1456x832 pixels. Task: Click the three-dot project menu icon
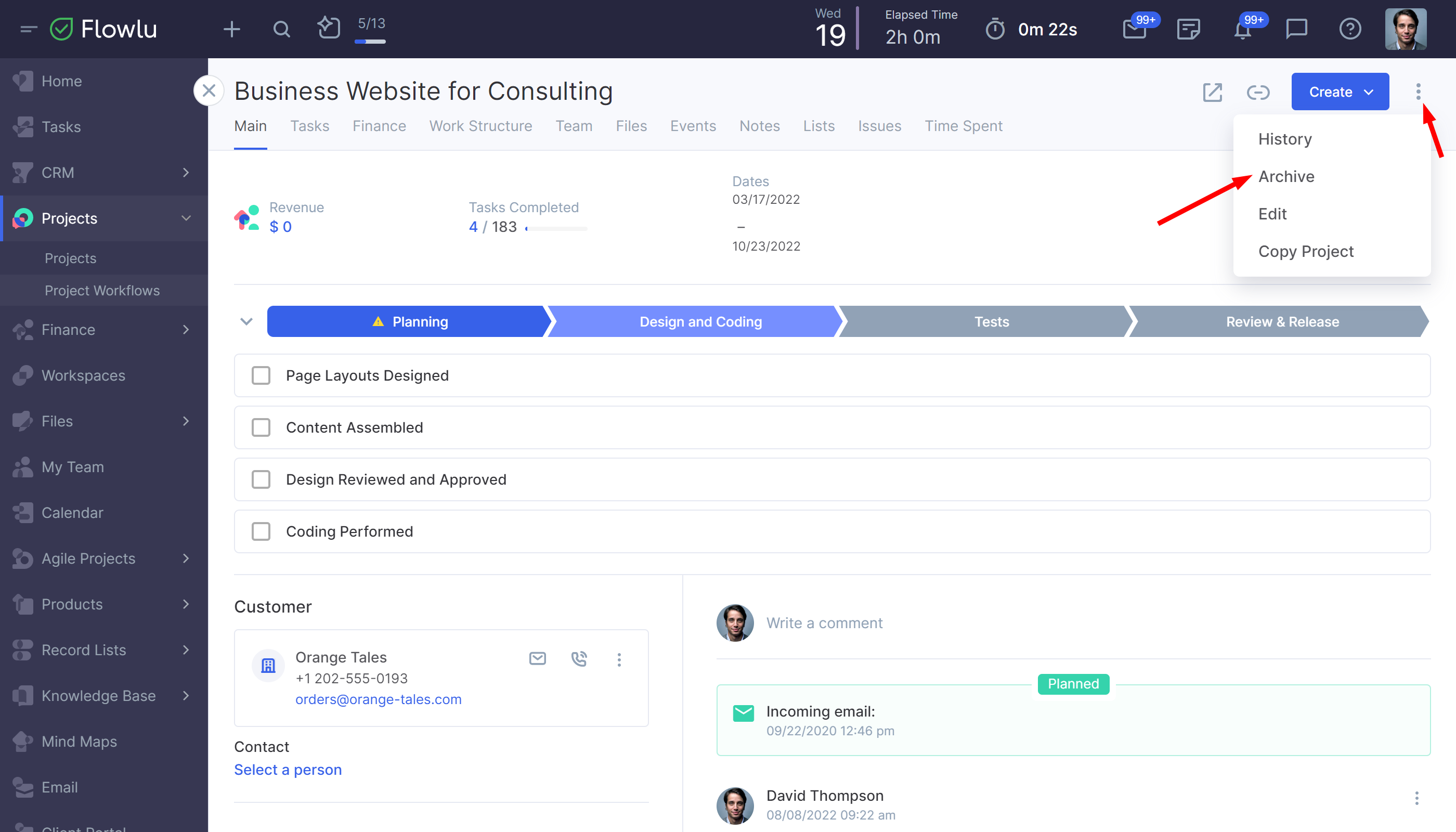pos(1418,92)
